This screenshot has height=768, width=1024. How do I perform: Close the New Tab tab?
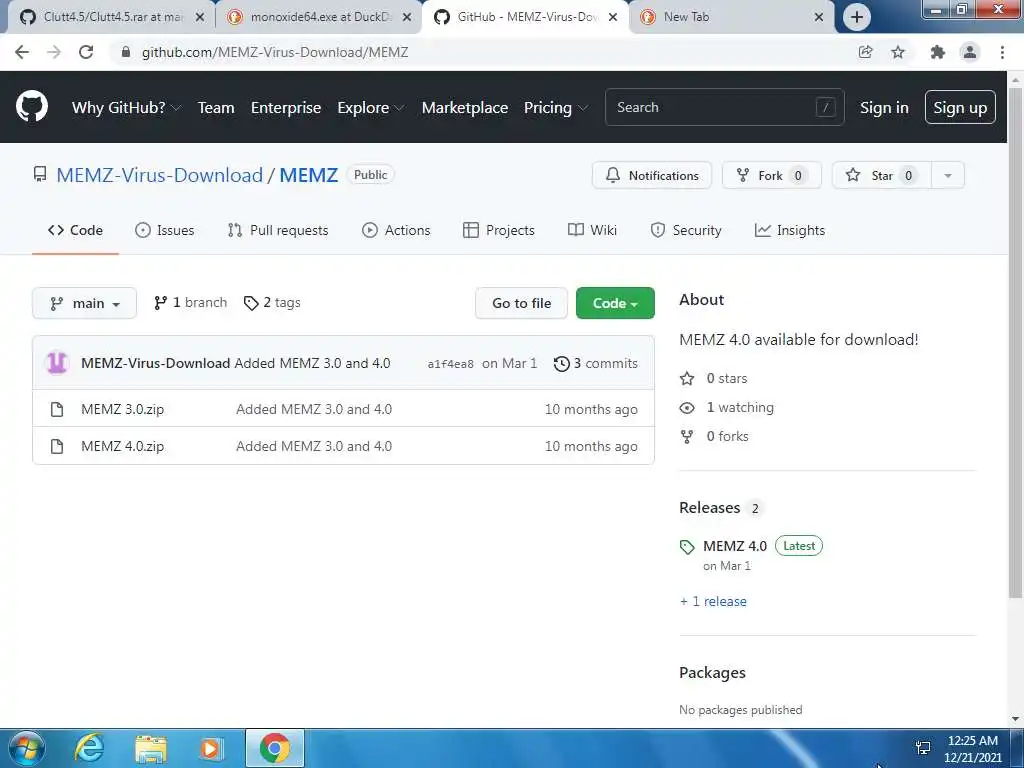point(819,17)
